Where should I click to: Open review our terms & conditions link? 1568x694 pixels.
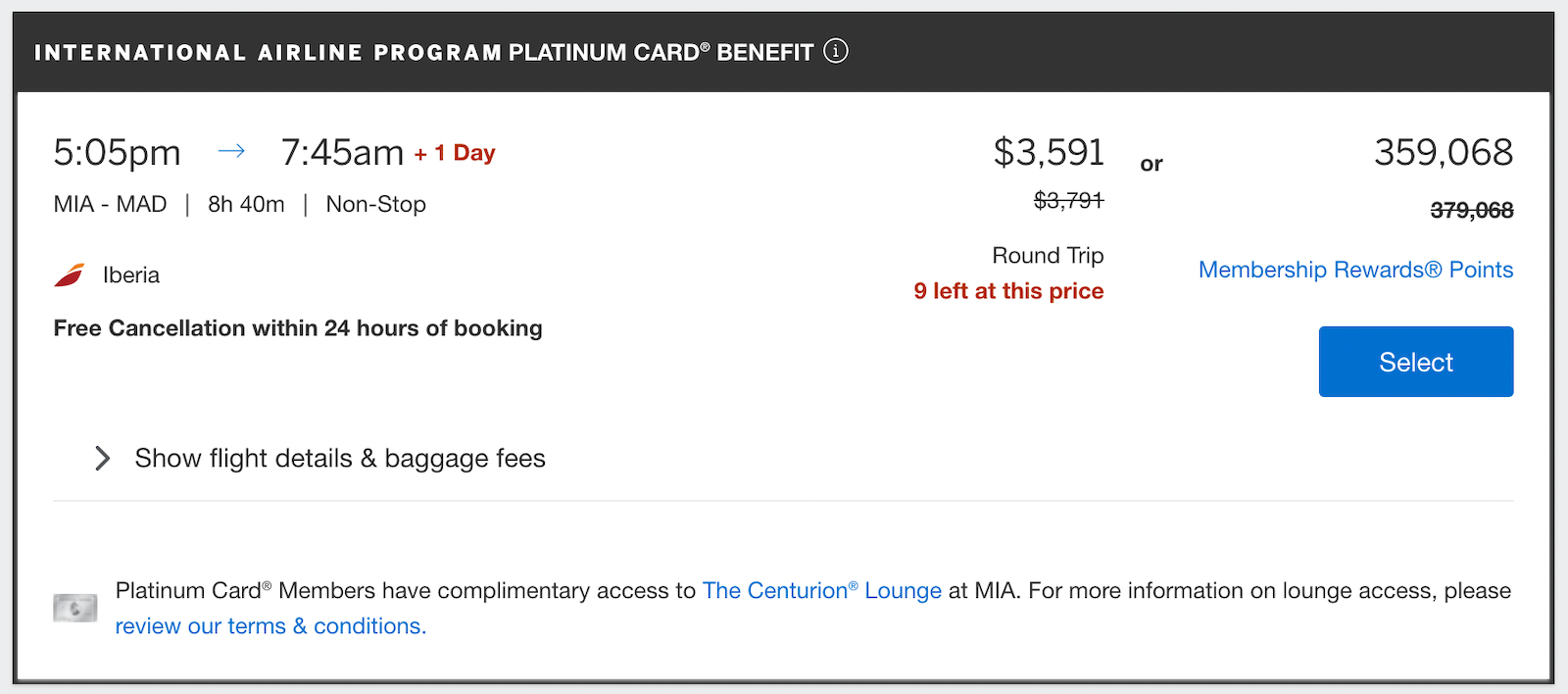(269, 625)
